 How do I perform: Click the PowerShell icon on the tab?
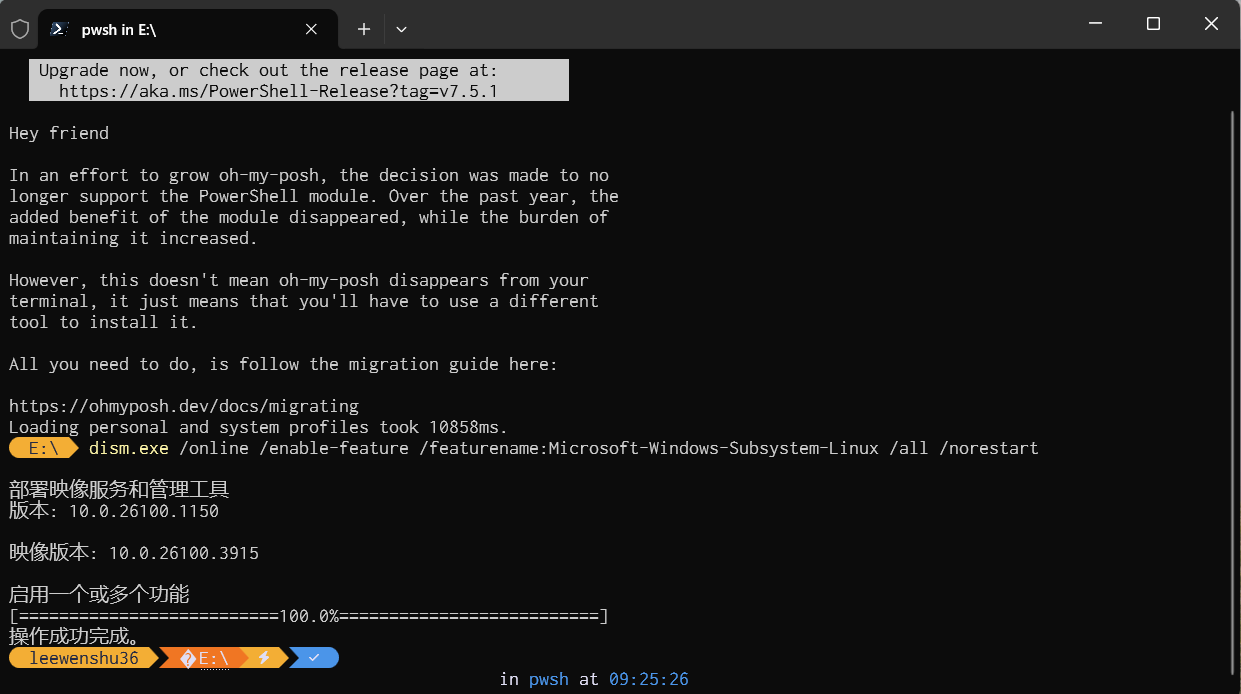tap(60, 29)
